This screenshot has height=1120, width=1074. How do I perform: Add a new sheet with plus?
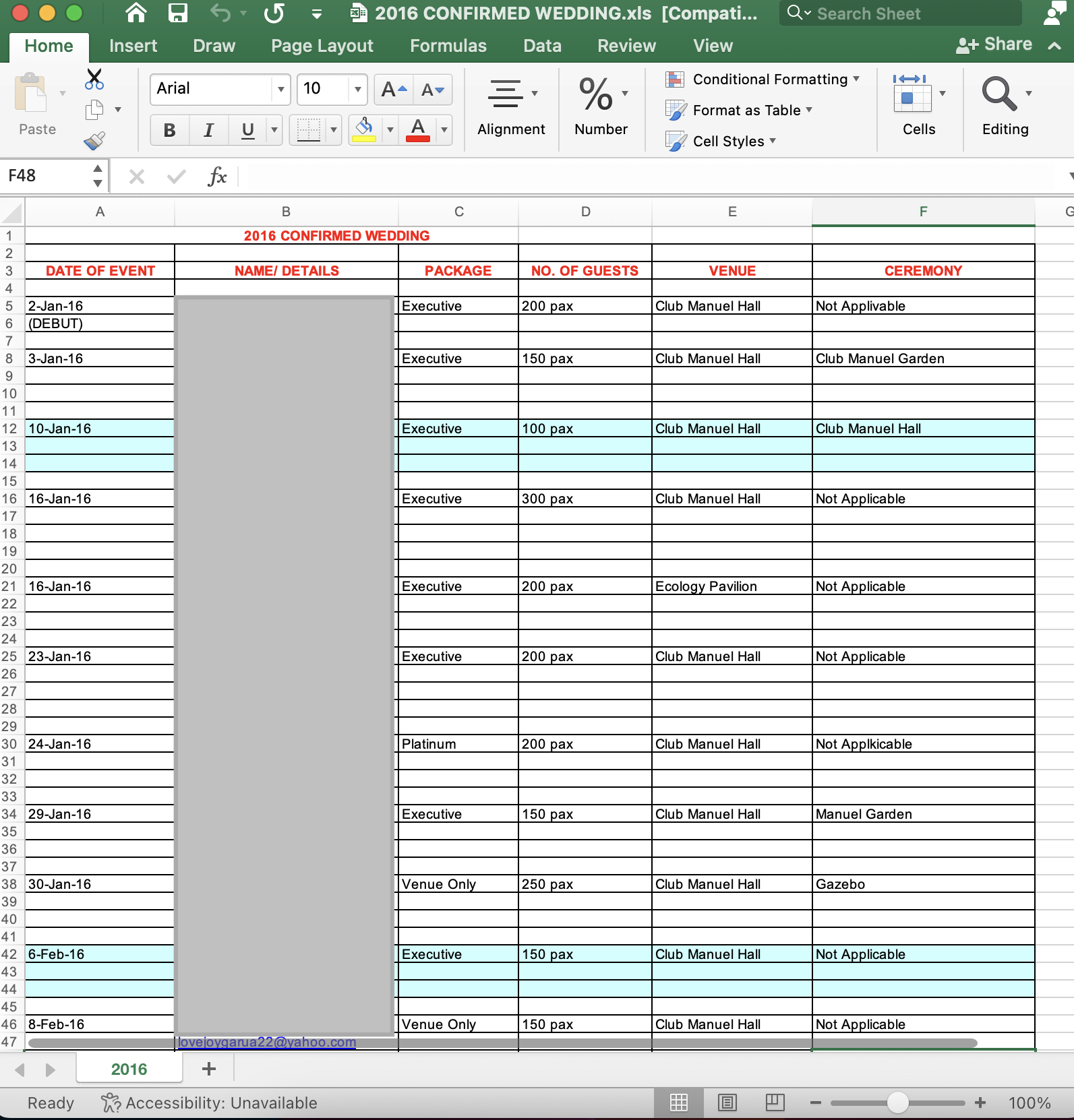coord(209,1069)
